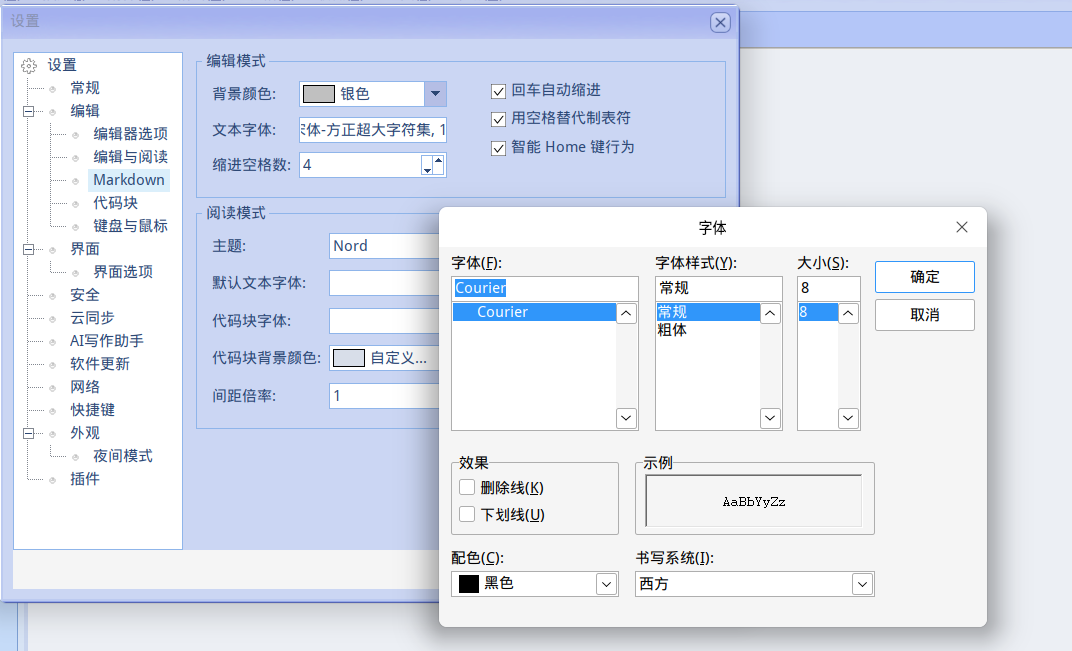This screenshot has width=1072, height=651.
Task: Open 编辑器选项 settings page
Action: 131,134
